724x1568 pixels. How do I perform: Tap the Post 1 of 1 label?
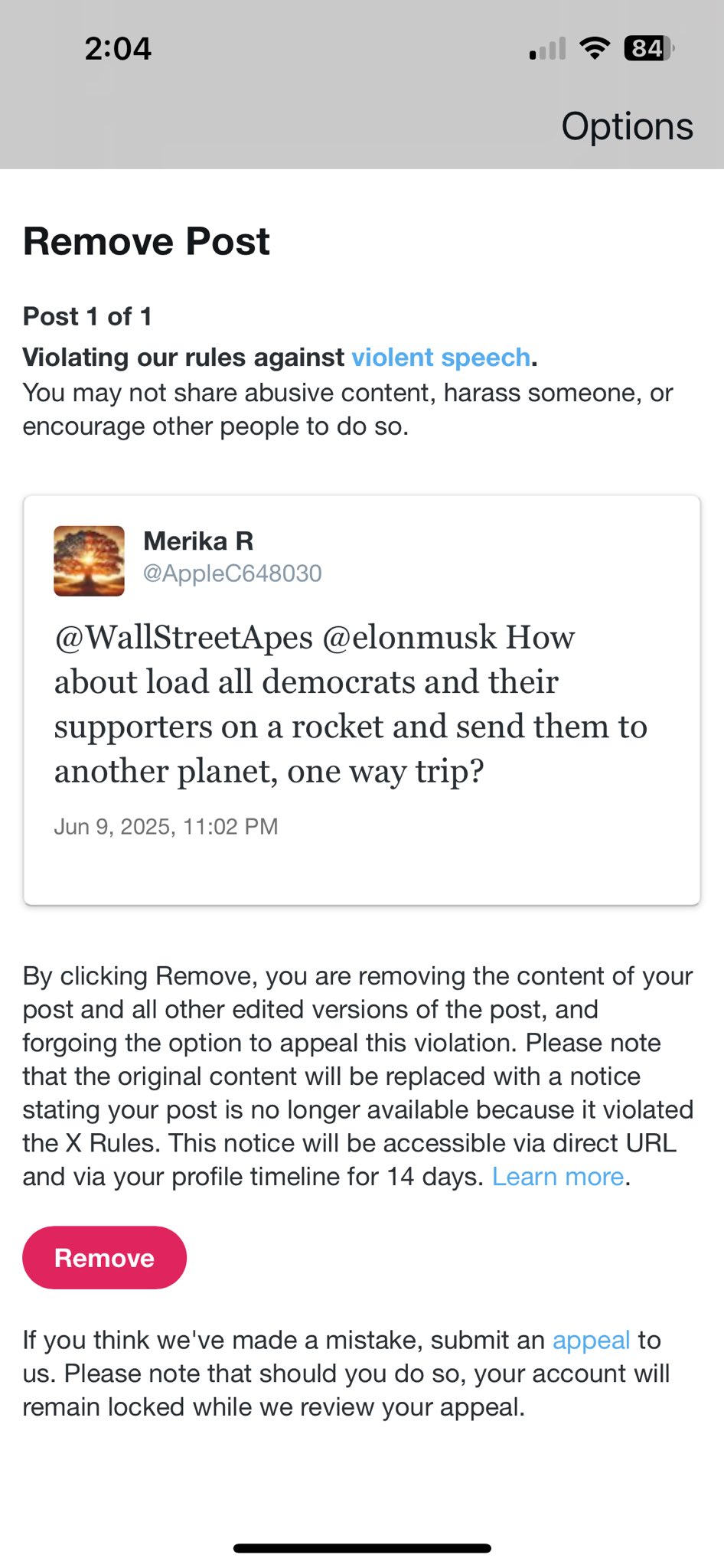point(87,316)
